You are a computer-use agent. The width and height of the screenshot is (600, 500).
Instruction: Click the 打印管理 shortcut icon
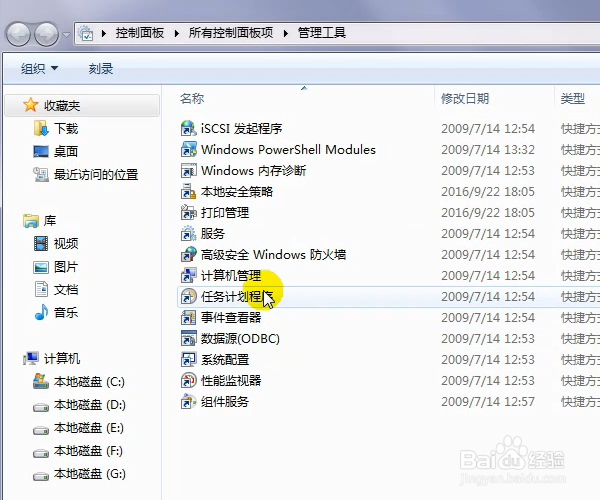click(x=189, y=213)
